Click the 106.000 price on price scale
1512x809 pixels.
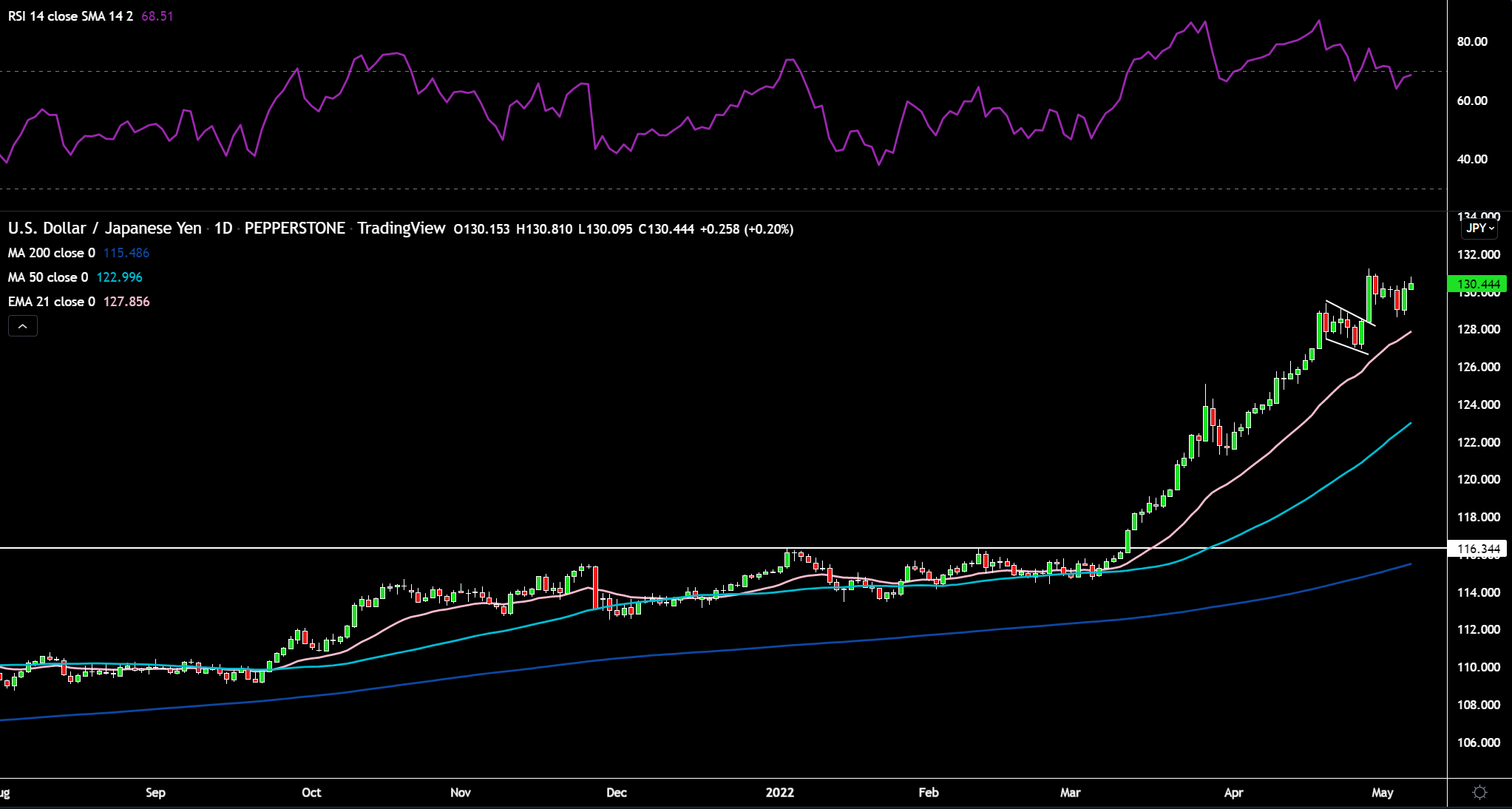[1479, 742]
